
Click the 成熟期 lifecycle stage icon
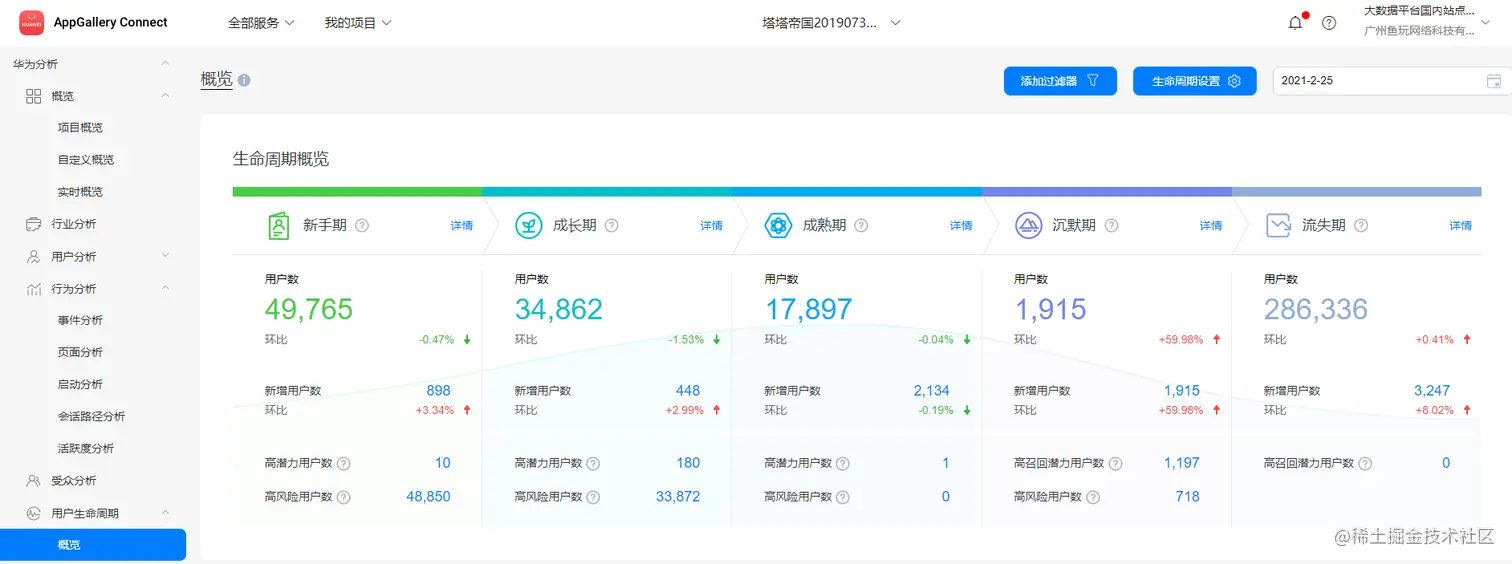[x=778, y=226]
